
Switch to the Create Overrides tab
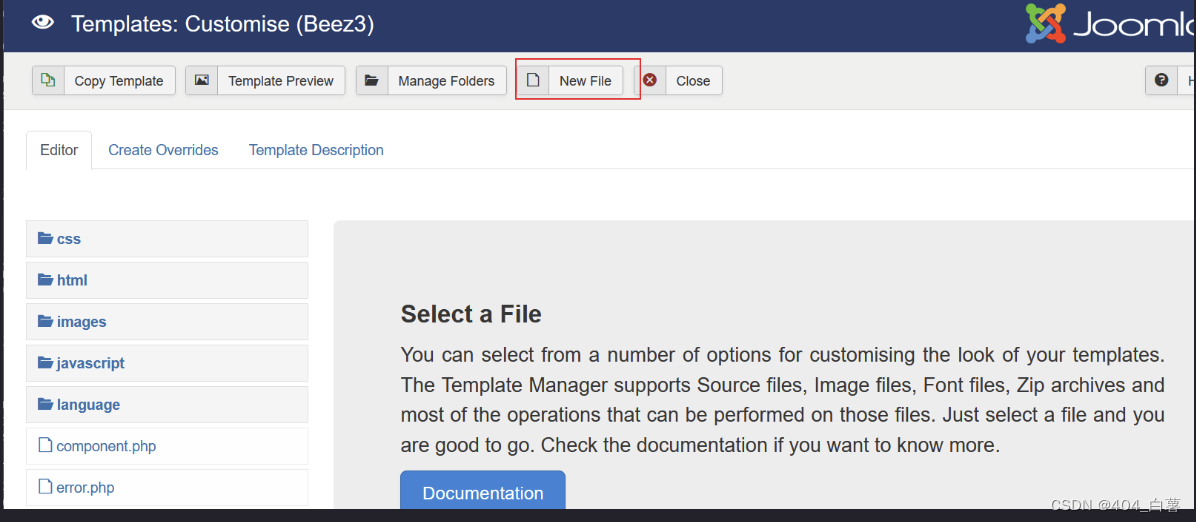pos(163,150)
